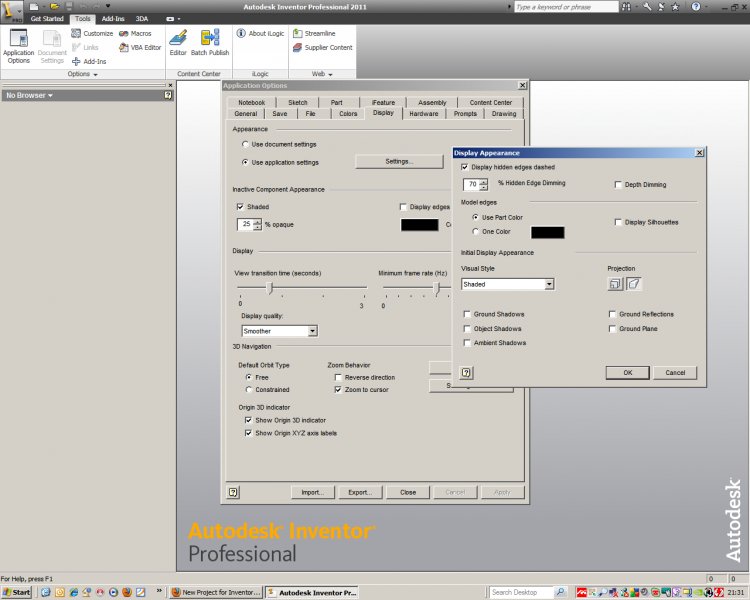Adjust Hidden Edge Dimming spinner
The height and width of the screenshot is (600, 750).
pos(484,184)
